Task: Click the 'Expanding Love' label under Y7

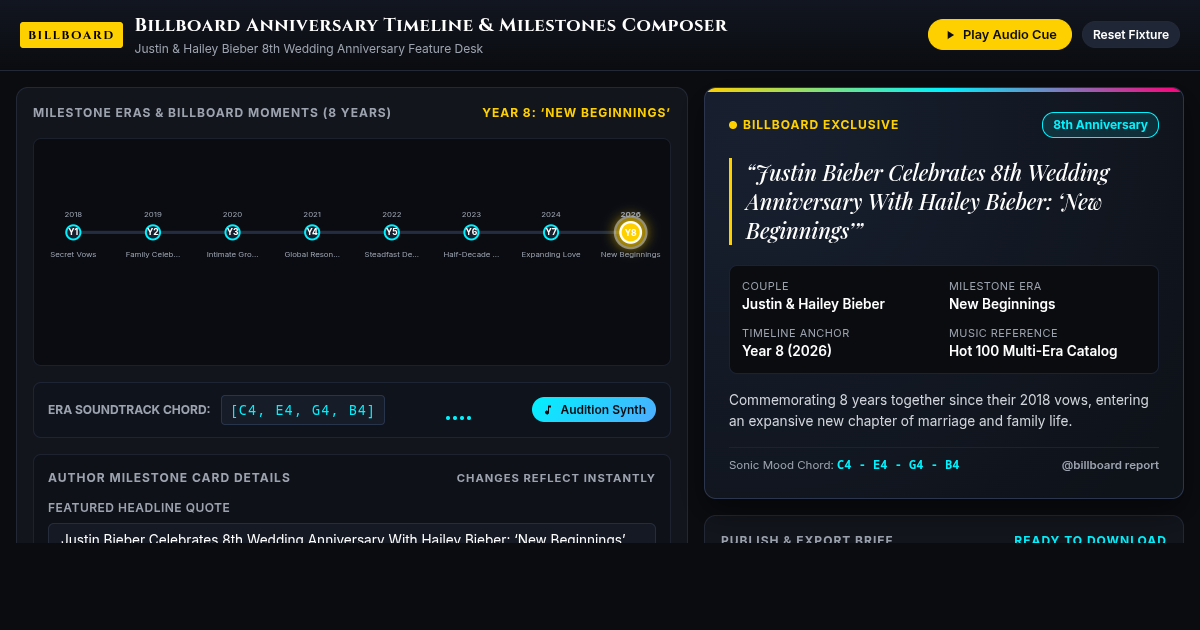Action: click(x=551, y=254)
